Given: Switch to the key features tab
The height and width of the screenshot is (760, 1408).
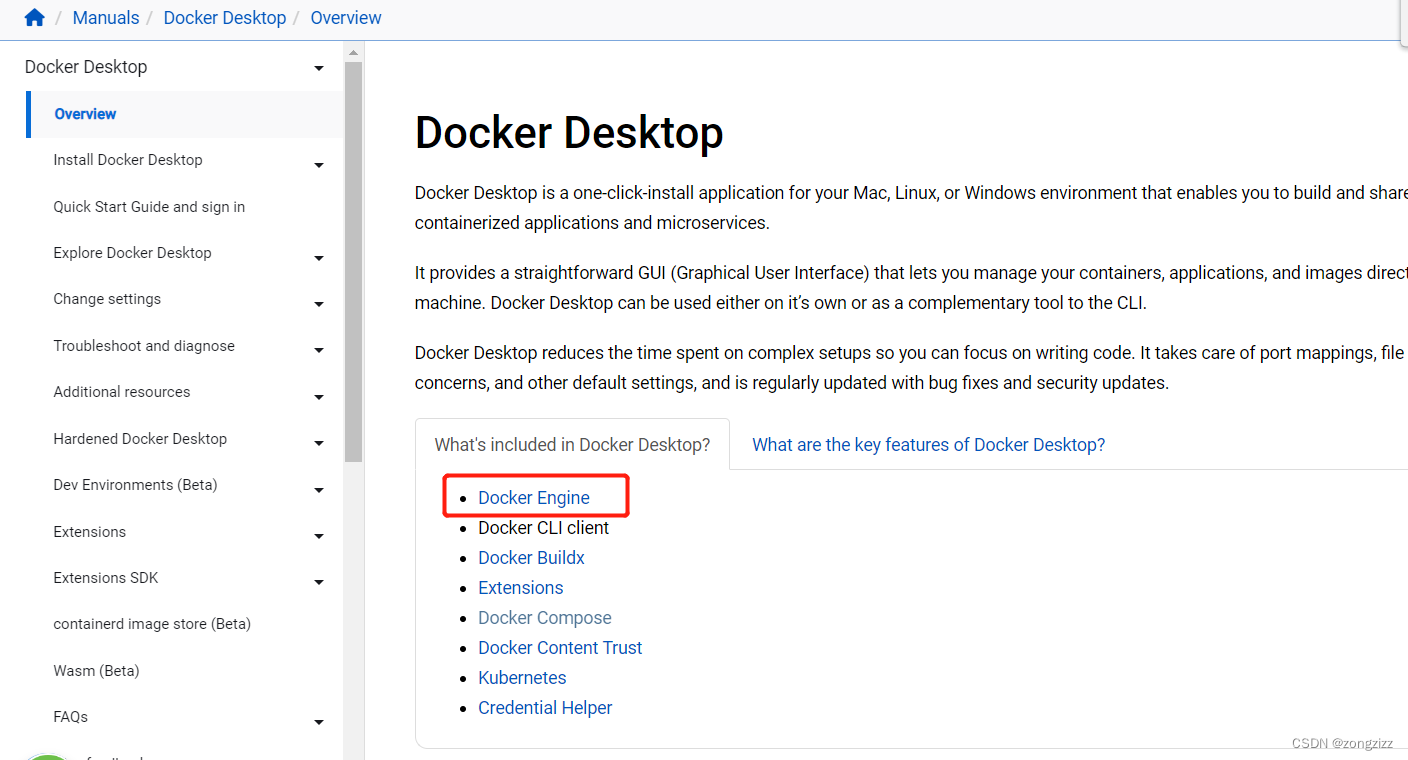Looking at the screenshot, I should pyautogui.click(x=928, y=444).
